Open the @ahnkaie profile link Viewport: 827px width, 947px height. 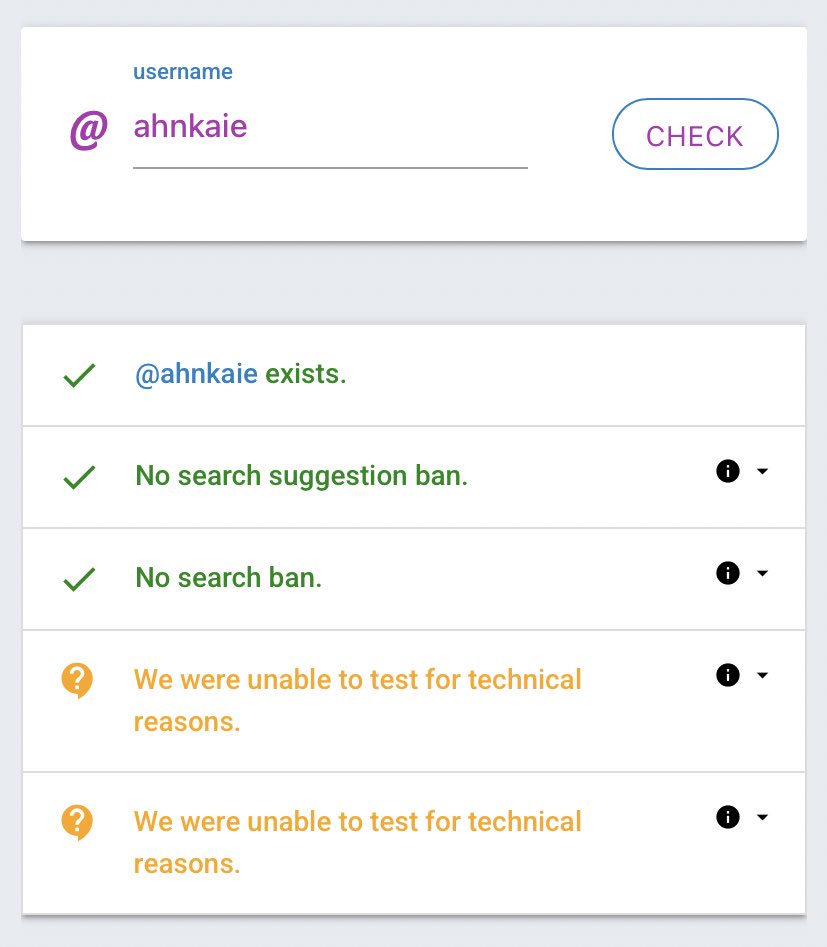tap(196, 375)
